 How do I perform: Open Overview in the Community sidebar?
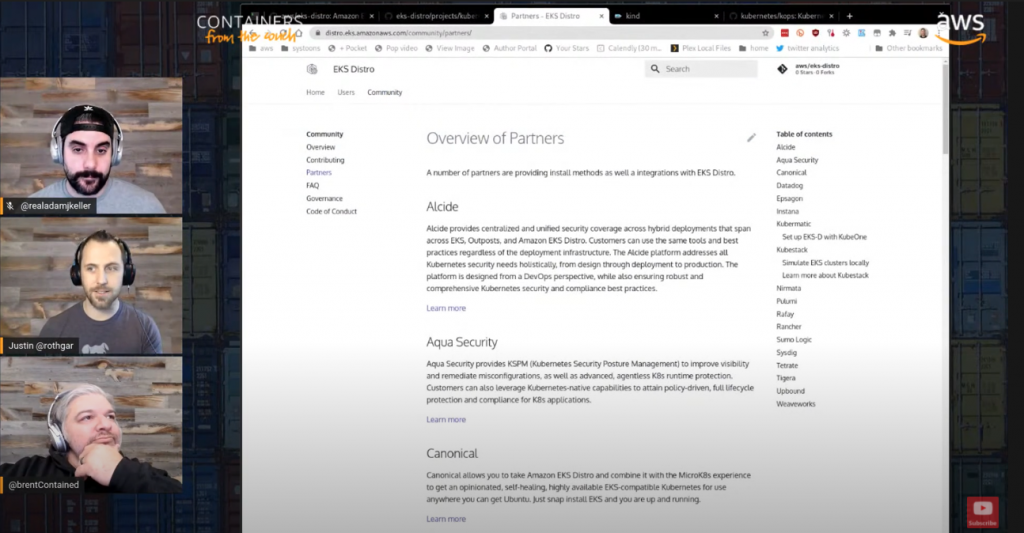(x=321, y=147)
